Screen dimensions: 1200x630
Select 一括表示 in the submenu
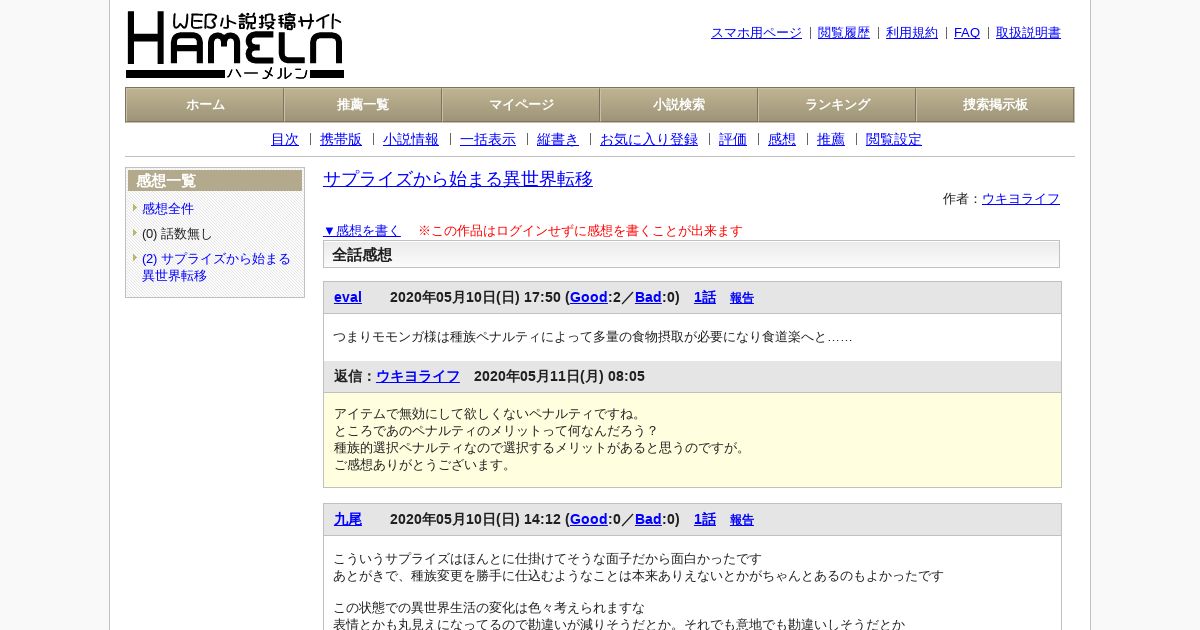coord(488,139)
